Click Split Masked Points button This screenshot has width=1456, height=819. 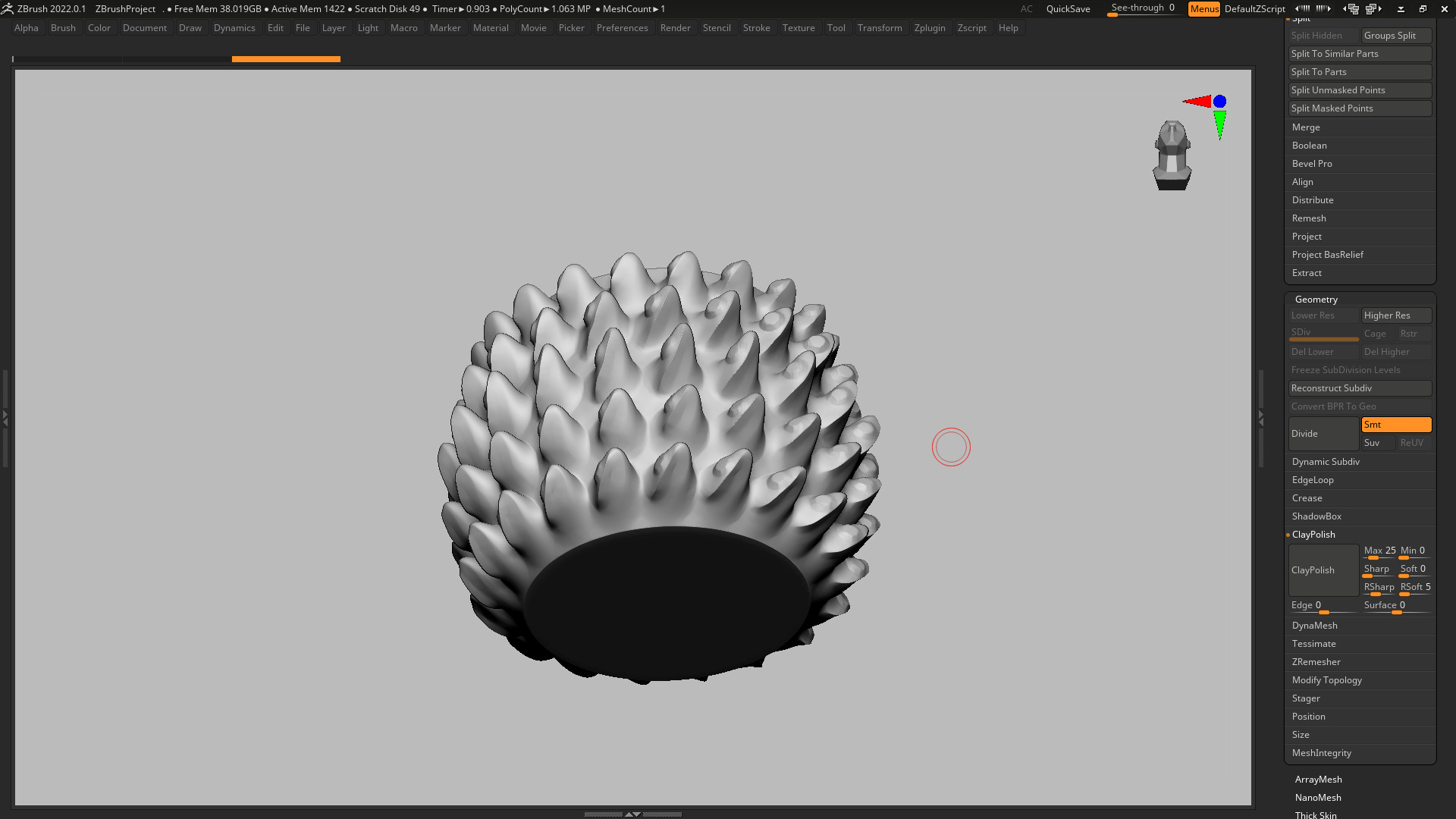[x=1360, y=108]
